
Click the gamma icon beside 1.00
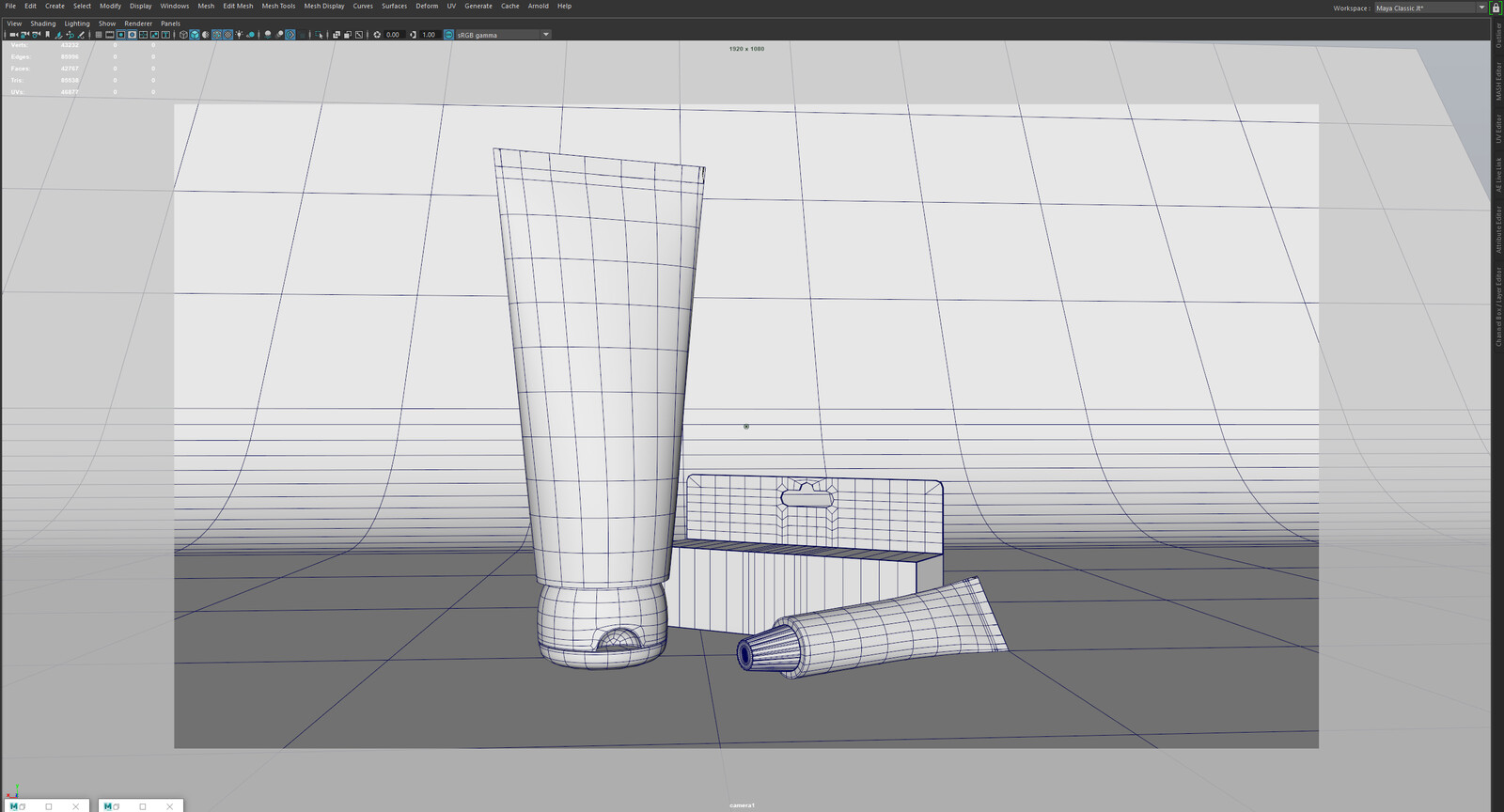413,35
